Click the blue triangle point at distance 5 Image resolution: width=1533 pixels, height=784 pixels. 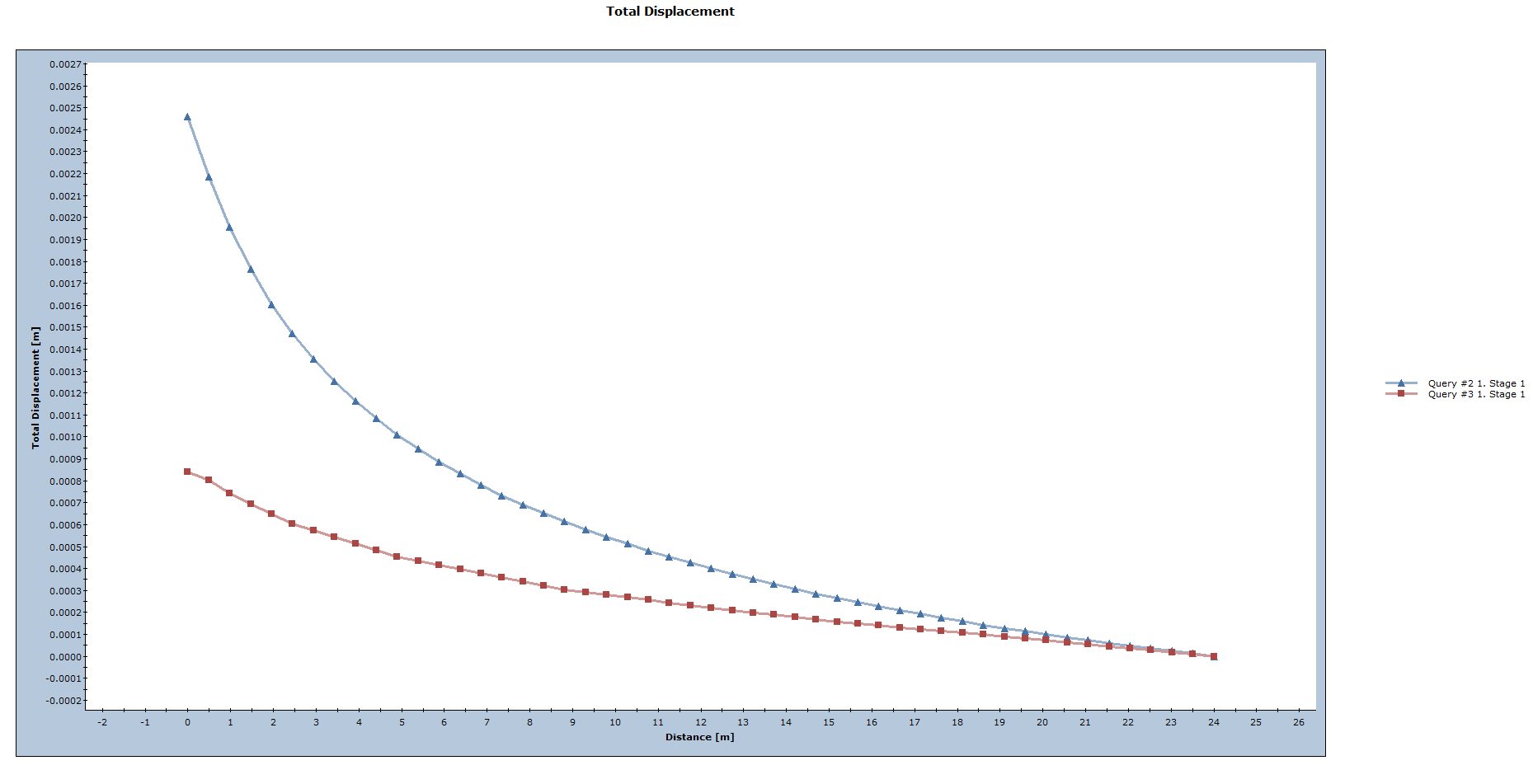pos(397,434)
